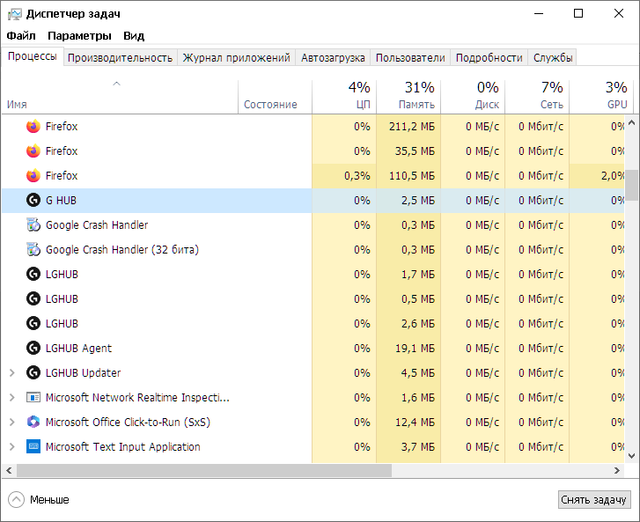
Task: Select the Google Crash Handler (32 бита) name
Action: [122, 250]
